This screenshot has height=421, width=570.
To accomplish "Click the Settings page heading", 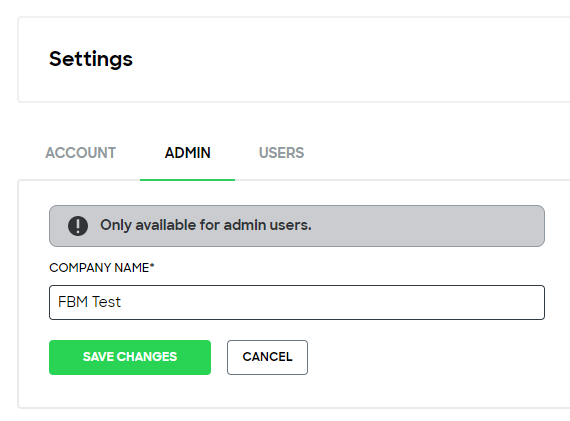I will (x=91, y=59).
